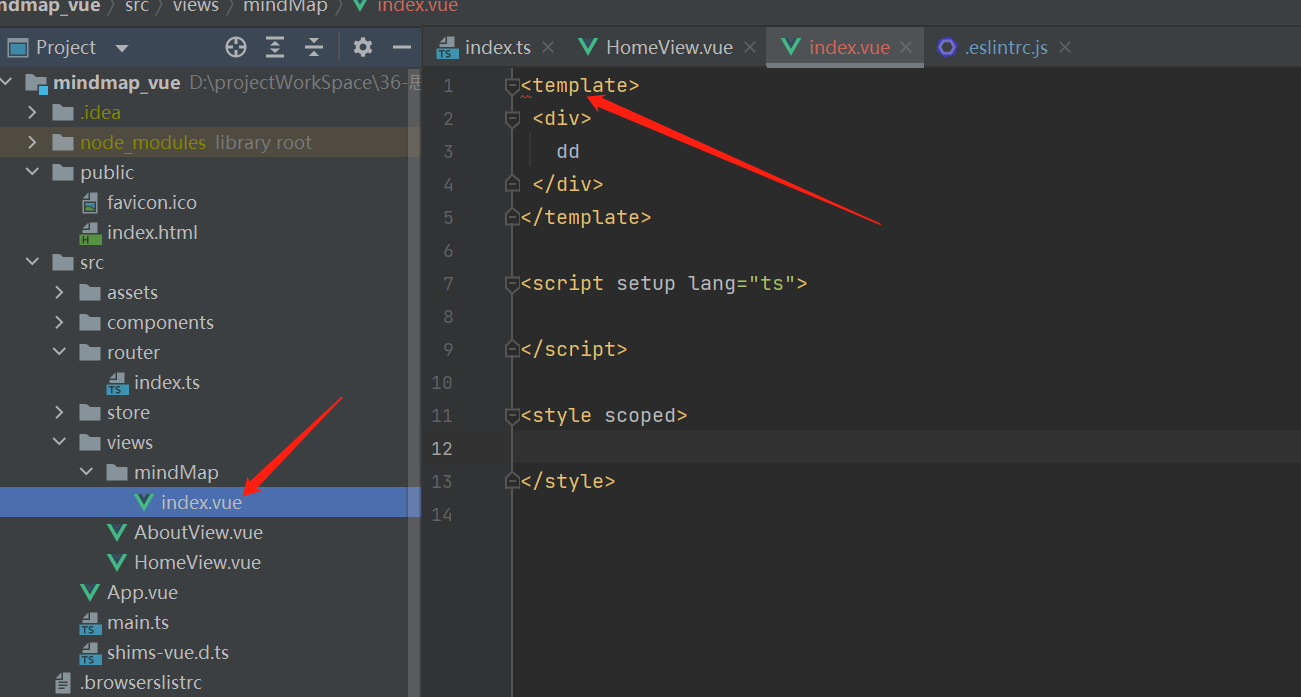Fold the style block on line 11
Viewport: 1301px width, 697px height.
512,416
